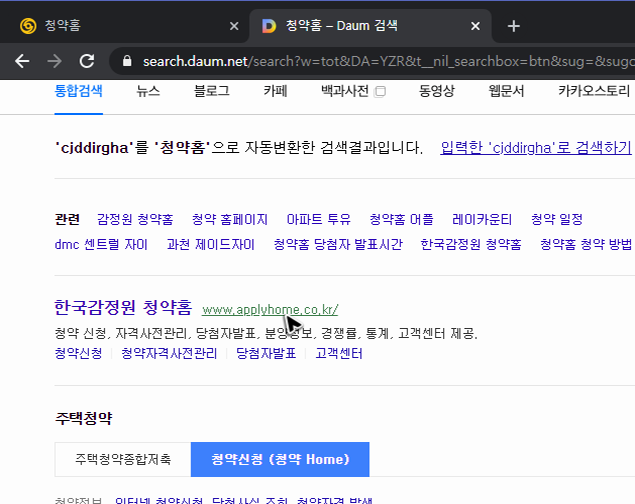The height and width of the screenshot is (504, 635).
Task: Search with the typed 'cjddirgha' link
Action: tap(536, 148)
